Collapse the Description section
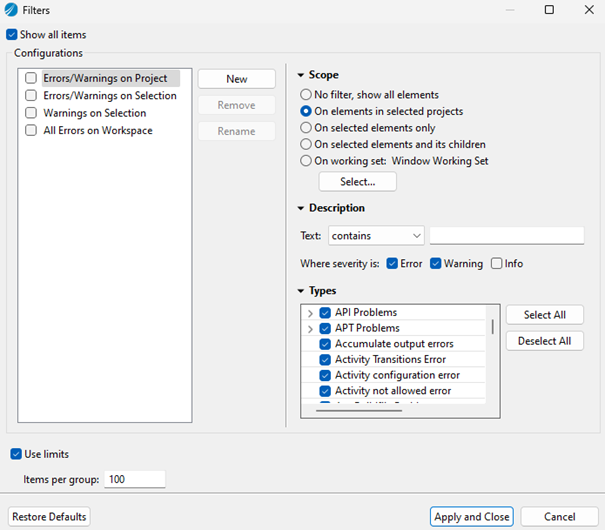Image resolution: width=605 pixels, height=530 pixels. pyautogui.click(x=301, y=208)
